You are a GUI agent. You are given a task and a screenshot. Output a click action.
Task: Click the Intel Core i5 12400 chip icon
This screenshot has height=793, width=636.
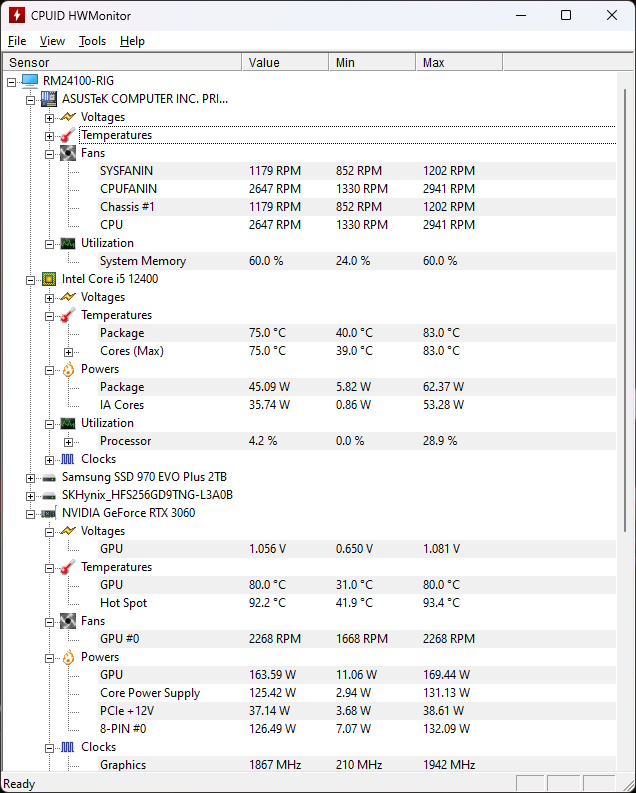[x=49, y=279]
